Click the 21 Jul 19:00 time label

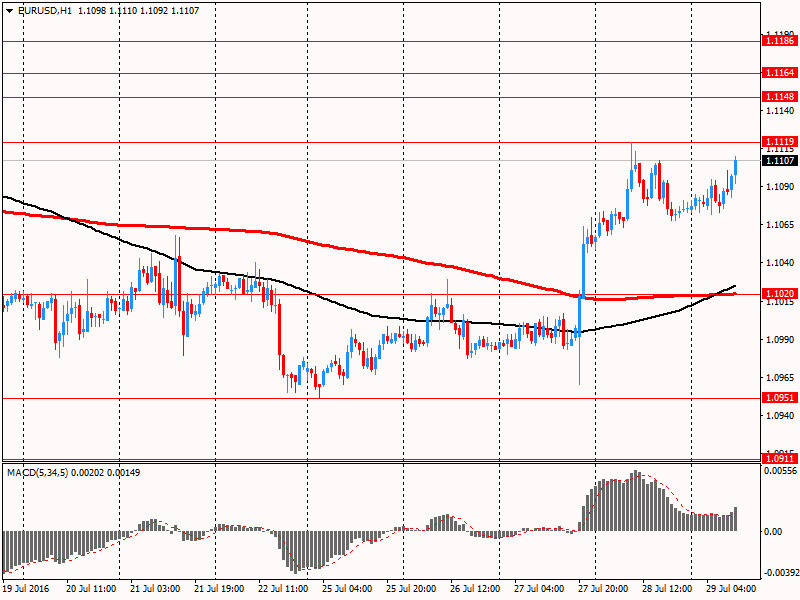(219, 589)
